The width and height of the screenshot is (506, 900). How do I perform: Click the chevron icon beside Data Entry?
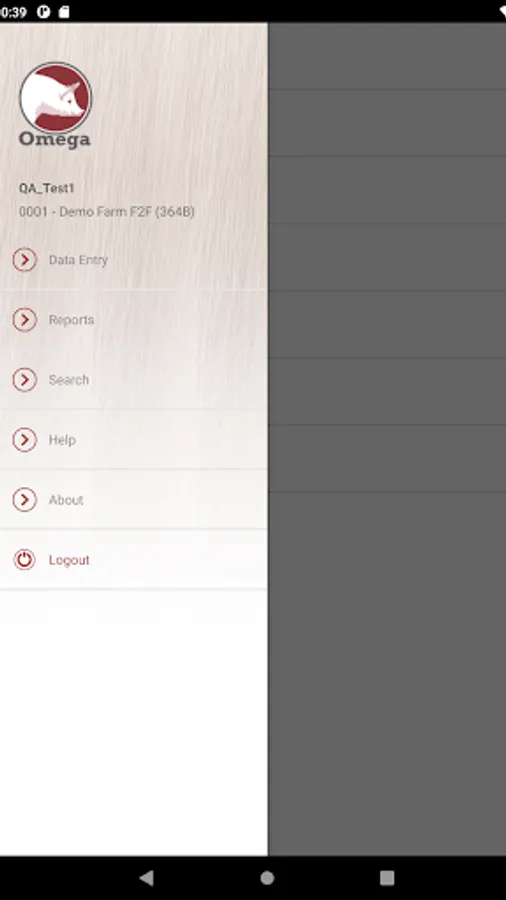[25, 260]
